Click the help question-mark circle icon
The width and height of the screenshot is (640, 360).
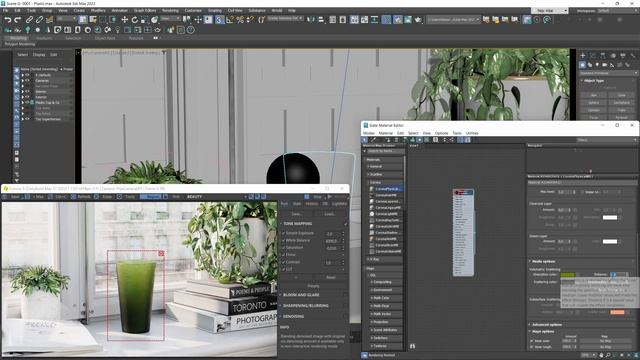[x=191, y=30]
